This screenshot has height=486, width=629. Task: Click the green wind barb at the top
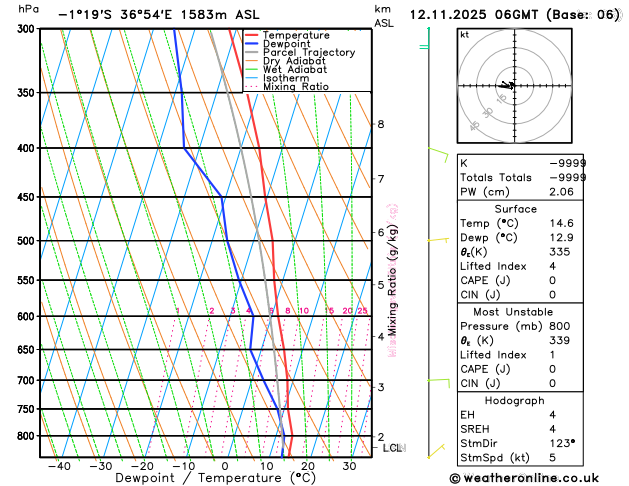[424, 38]
